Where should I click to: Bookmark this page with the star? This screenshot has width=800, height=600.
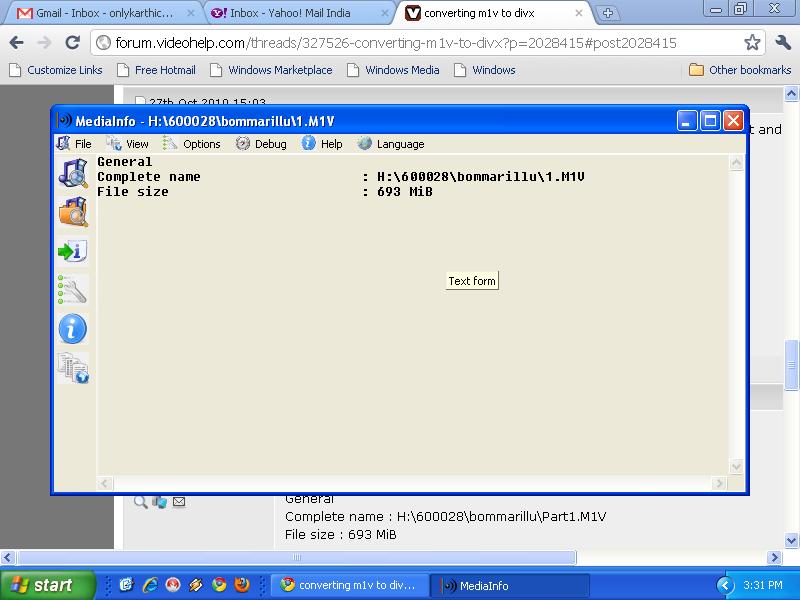752,42
